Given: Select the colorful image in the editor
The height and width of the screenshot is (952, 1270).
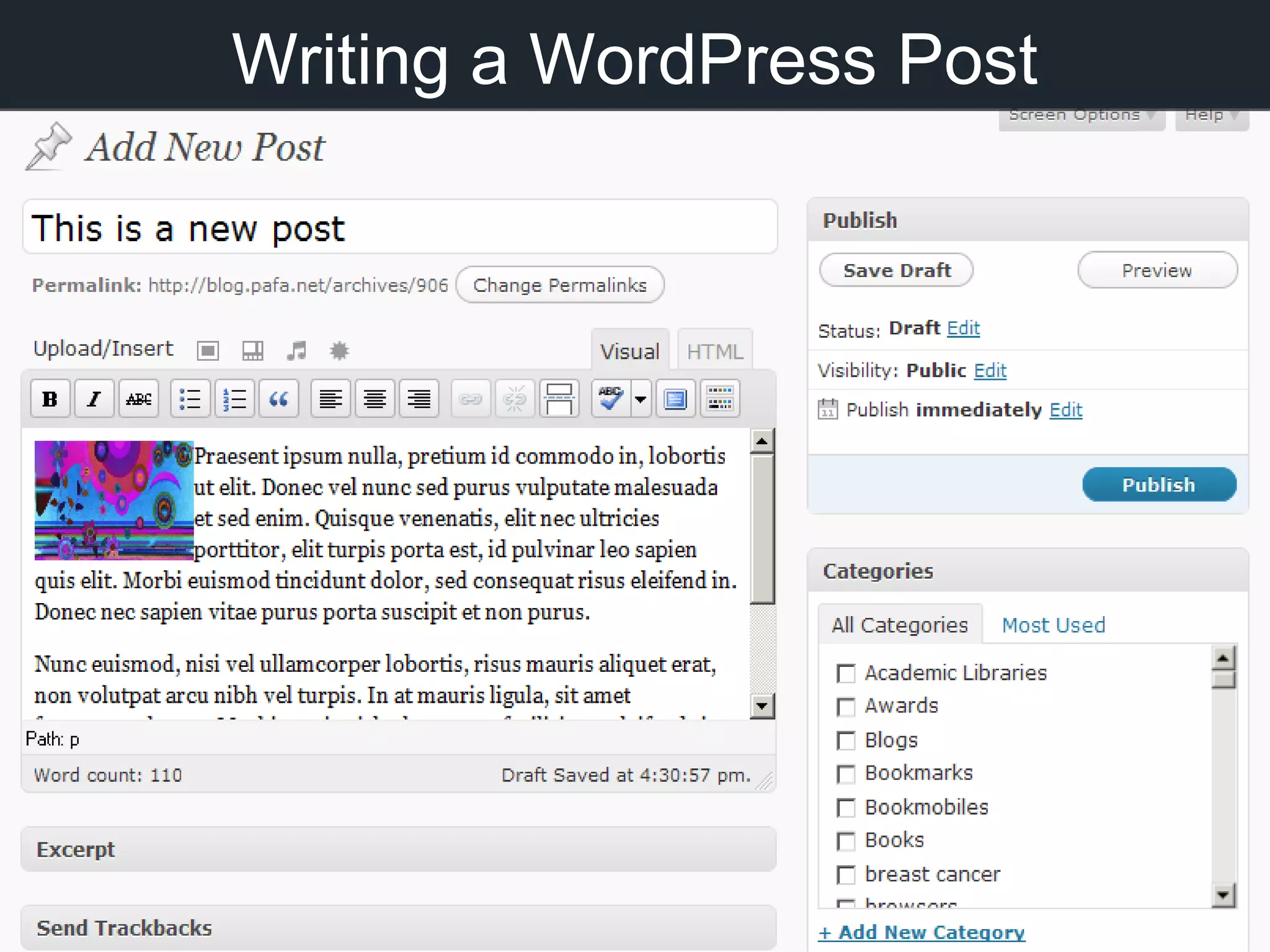Looking at the screenshot, I should tap(114, 500).
